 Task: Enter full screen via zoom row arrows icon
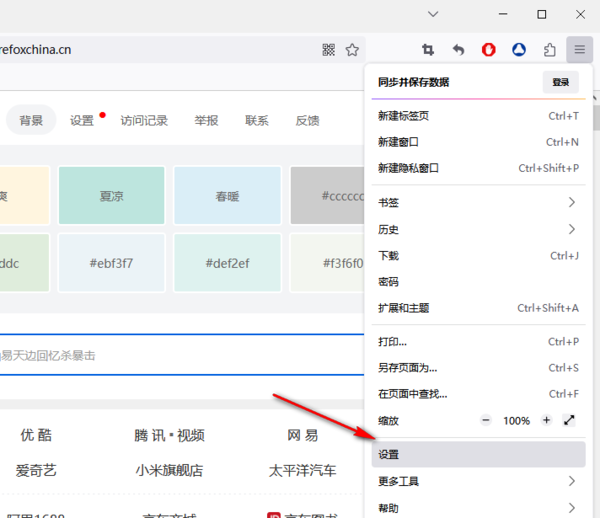pyautogui.click(x=570, y=421)
